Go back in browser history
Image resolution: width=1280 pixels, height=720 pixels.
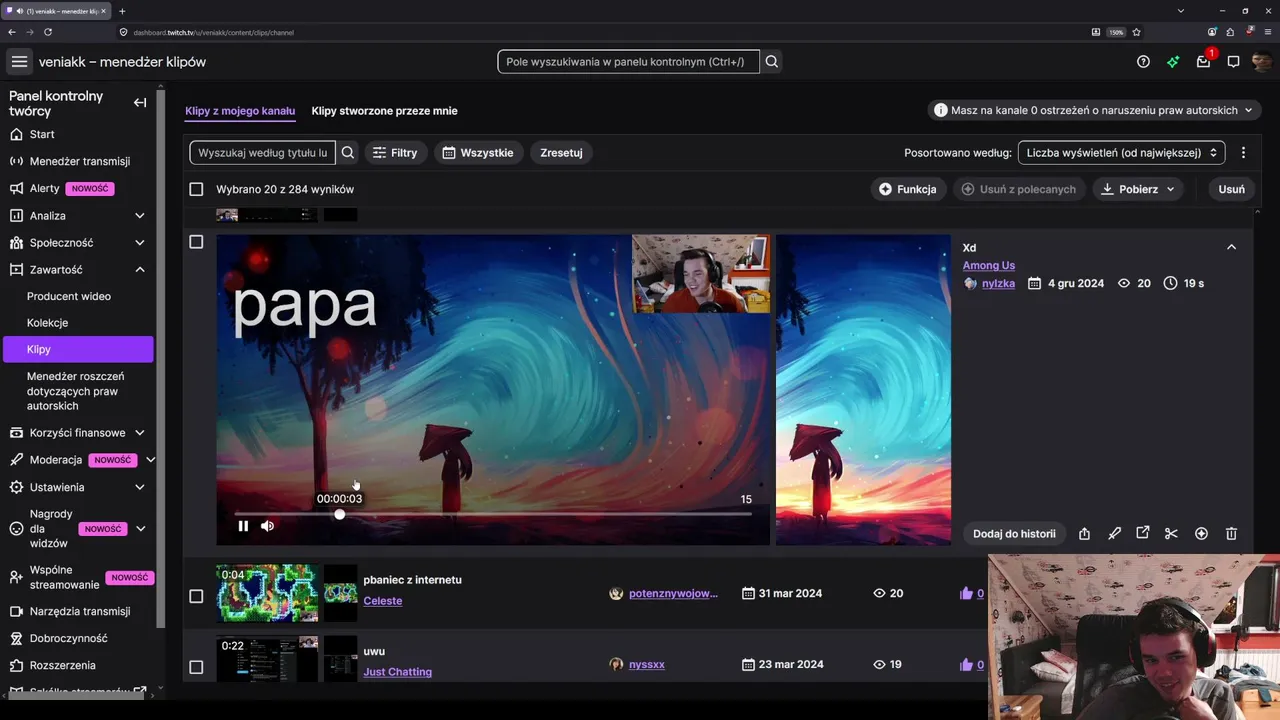coord(12,32)
